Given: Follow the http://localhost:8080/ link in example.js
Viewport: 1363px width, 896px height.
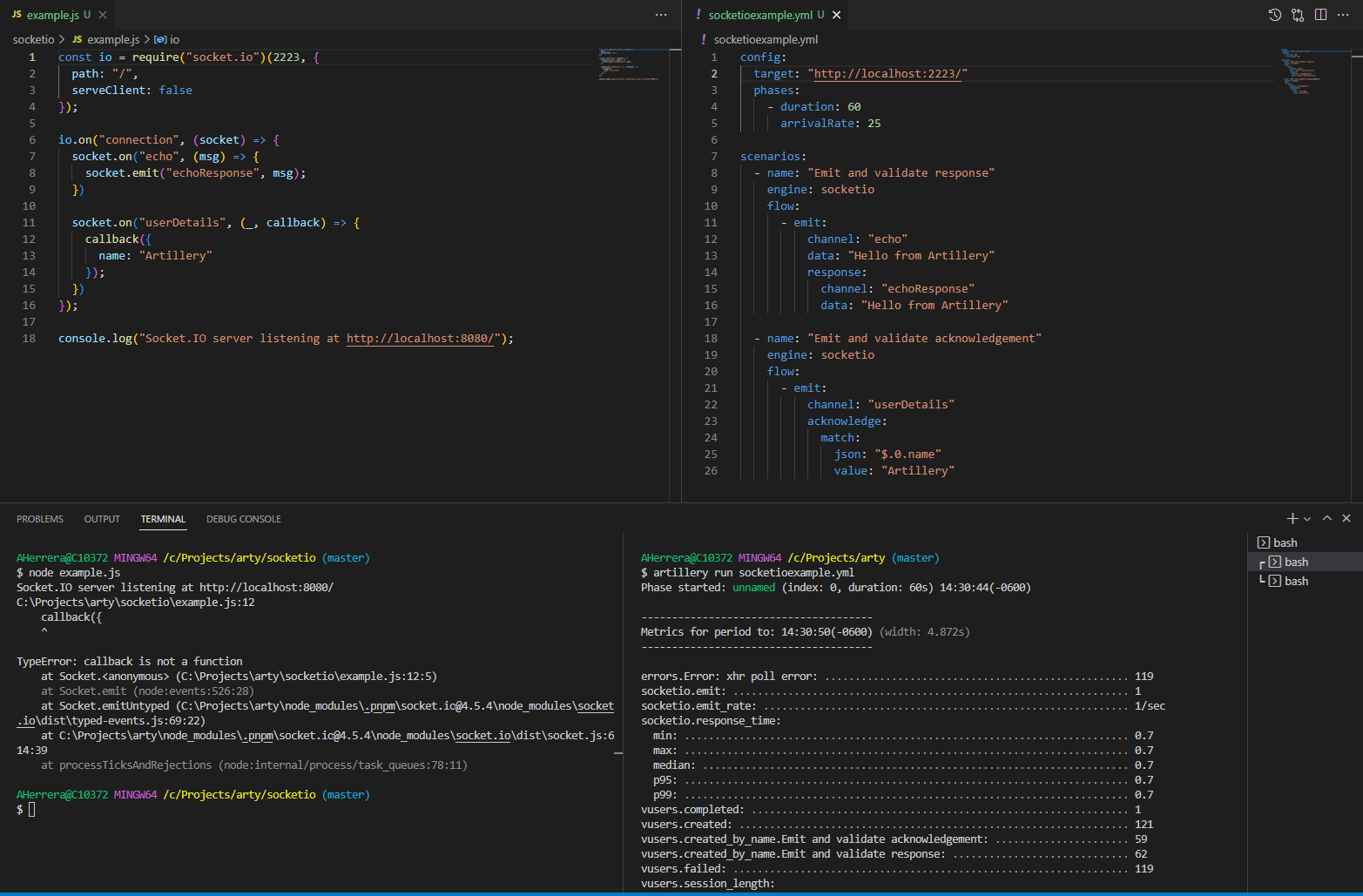Looking at the screenshot, I should pyautogui.click(x=421, y=338).
